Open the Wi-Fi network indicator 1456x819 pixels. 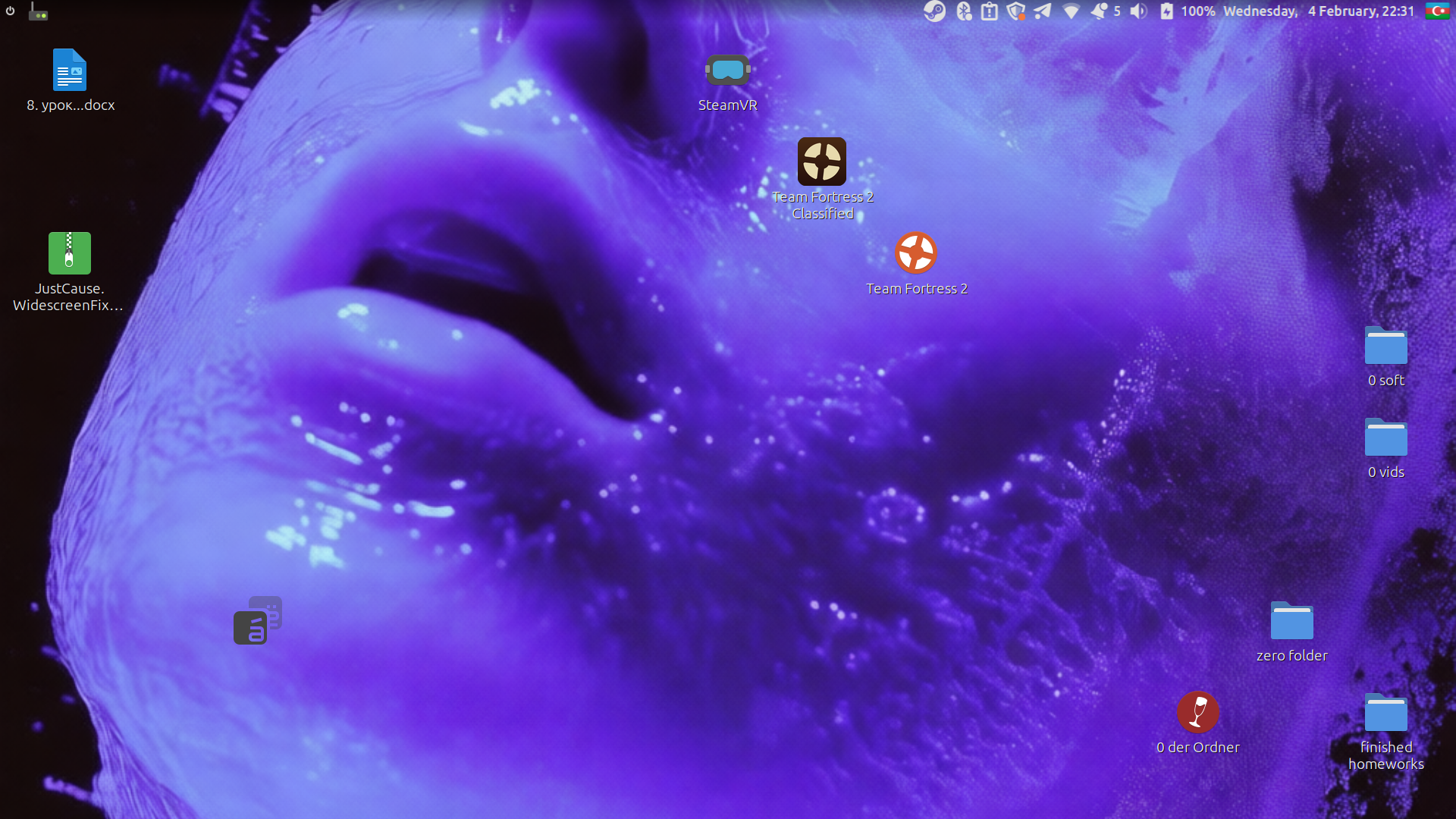(x=1071, y=11)
